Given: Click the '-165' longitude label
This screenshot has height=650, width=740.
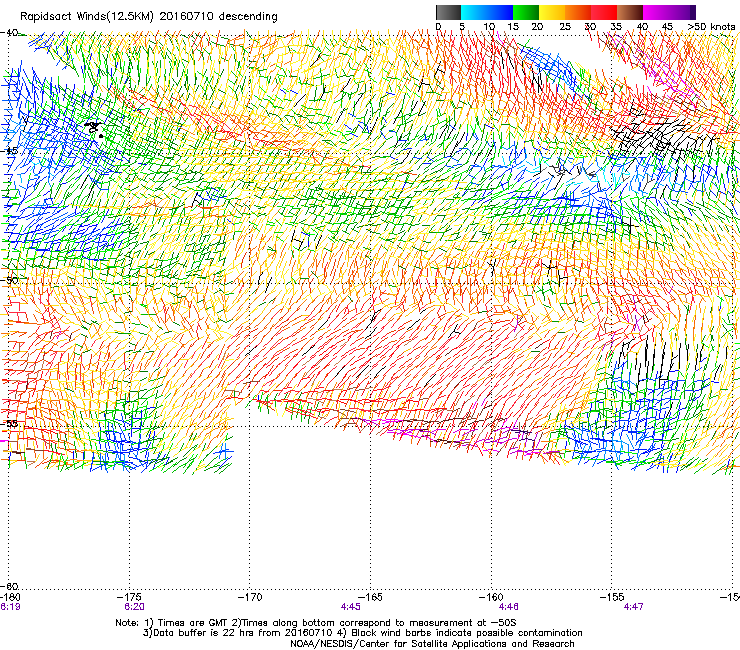Looking at the screenshot, I should (x=370, y=597).
